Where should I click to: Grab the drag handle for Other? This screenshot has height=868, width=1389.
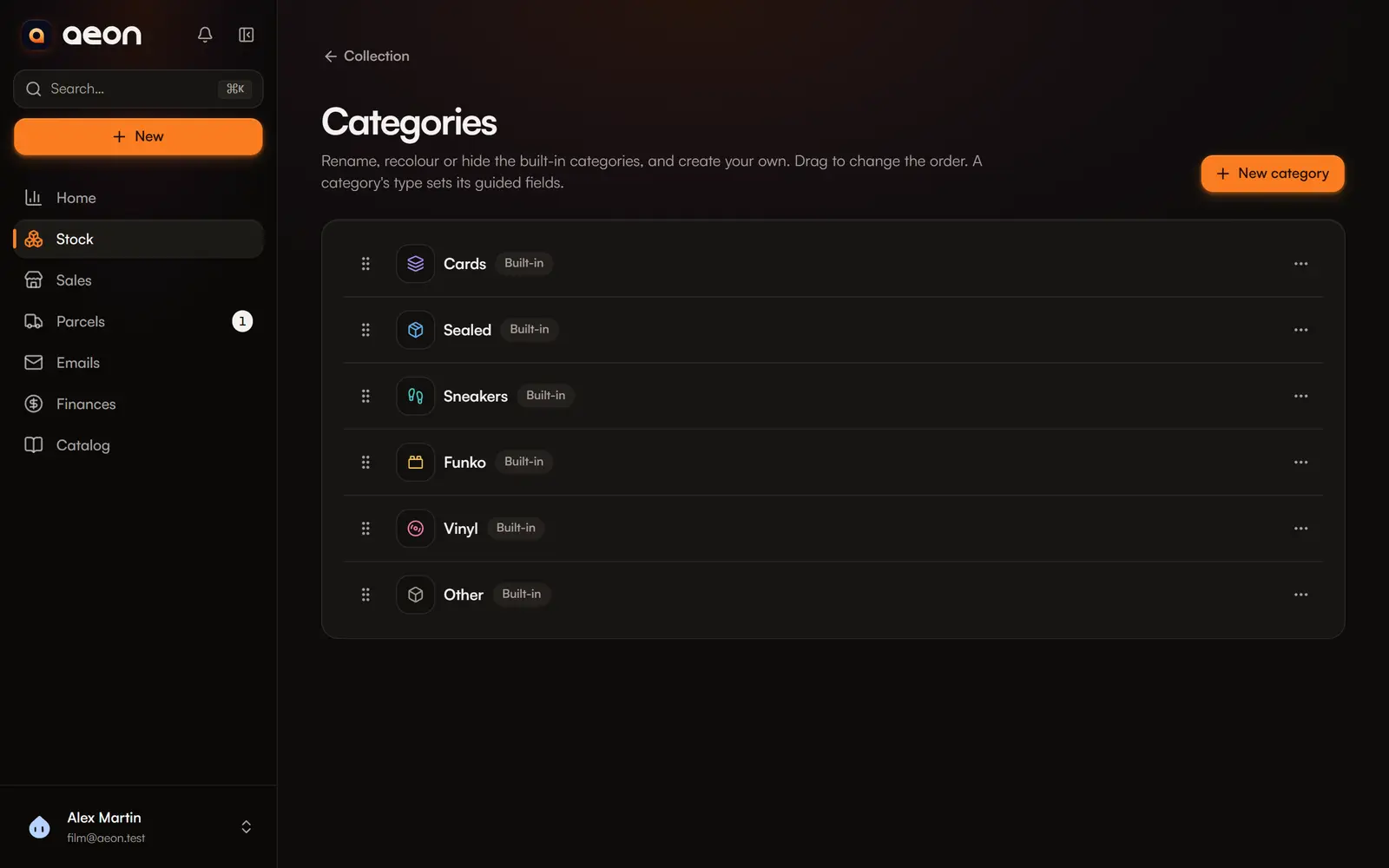coord(365,595)
